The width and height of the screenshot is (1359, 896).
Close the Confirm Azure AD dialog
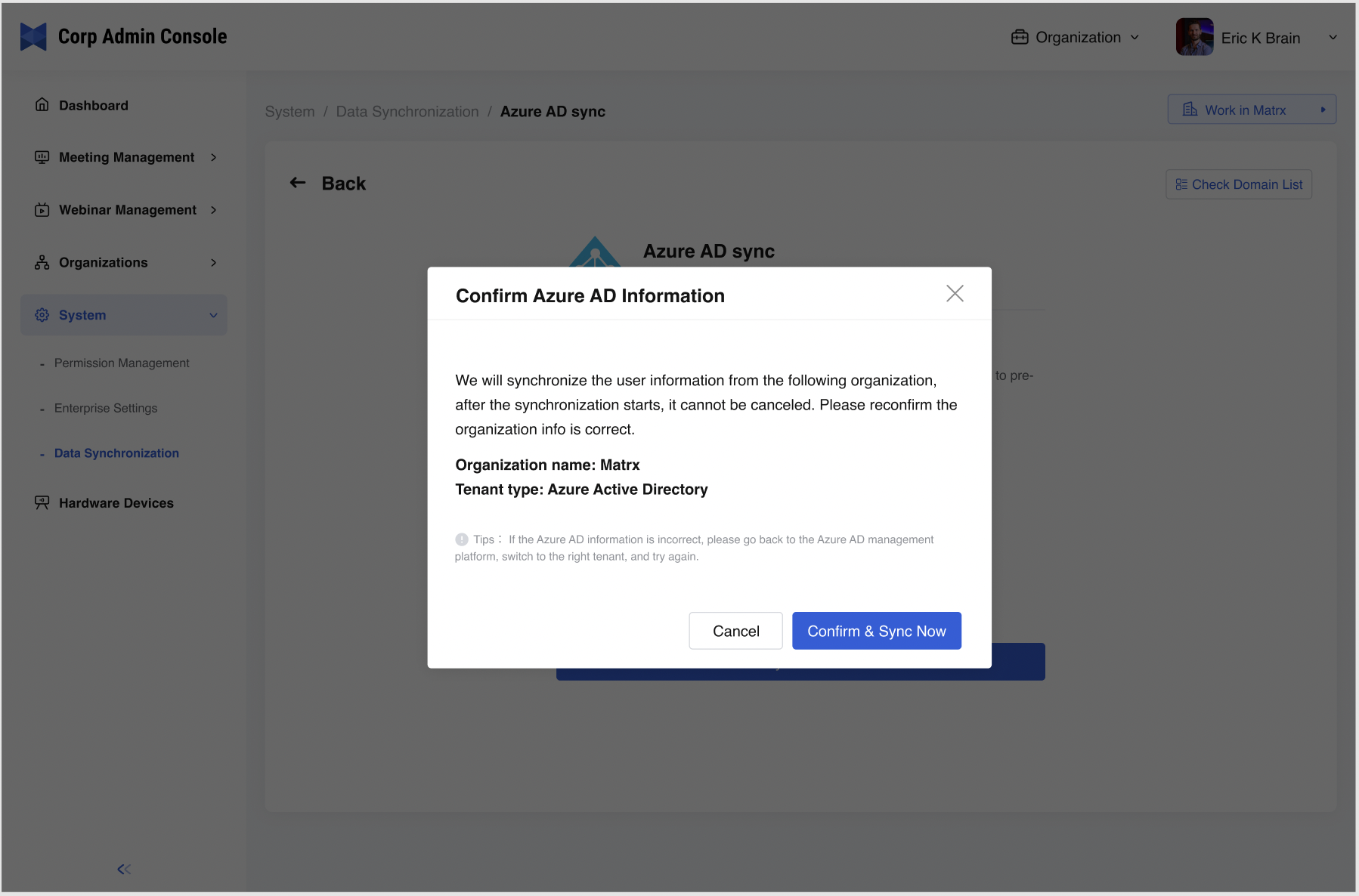(955, 294)
